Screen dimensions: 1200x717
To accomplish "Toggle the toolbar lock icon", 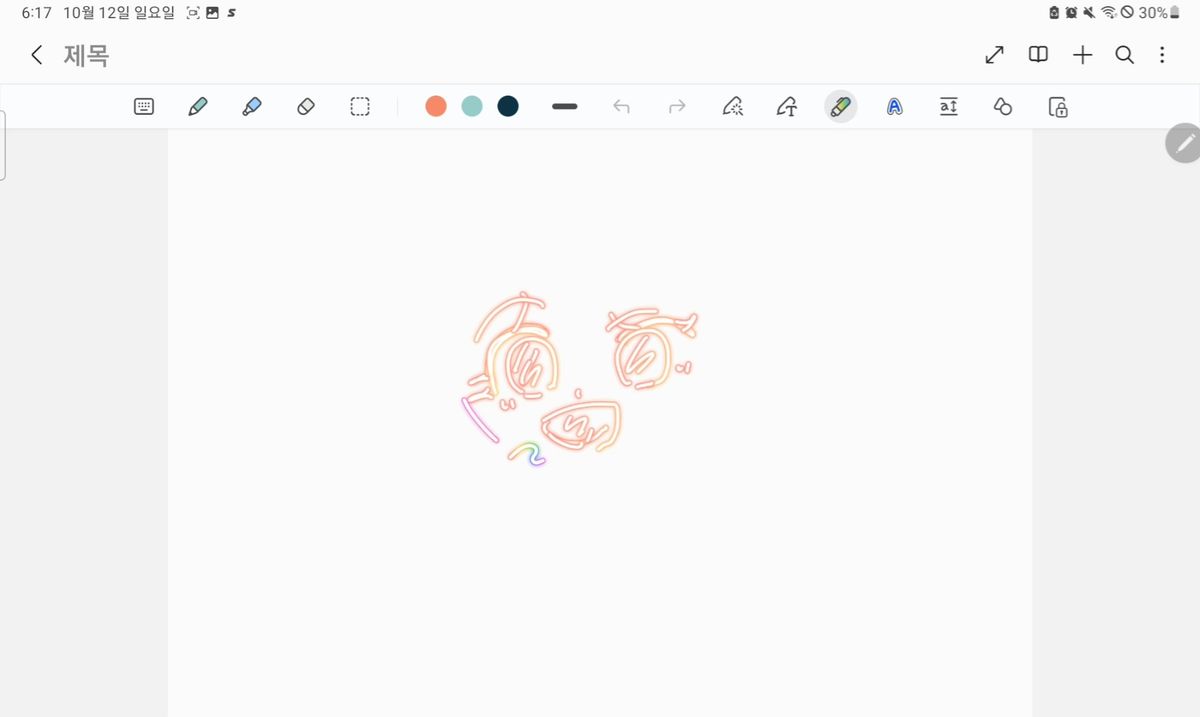I will coord(1058,106).
